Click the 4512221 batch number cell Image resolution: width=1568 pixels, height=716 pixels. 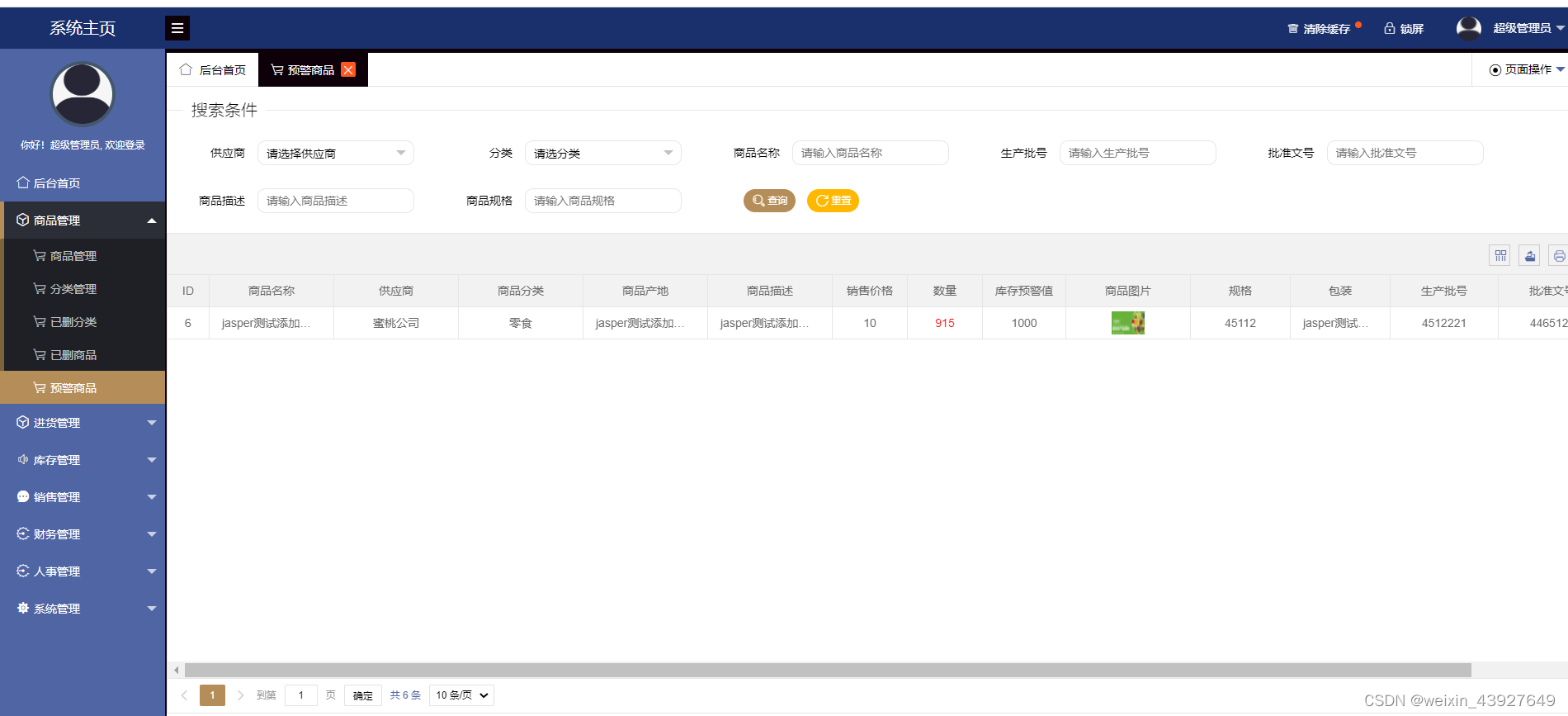[1444, 323]
